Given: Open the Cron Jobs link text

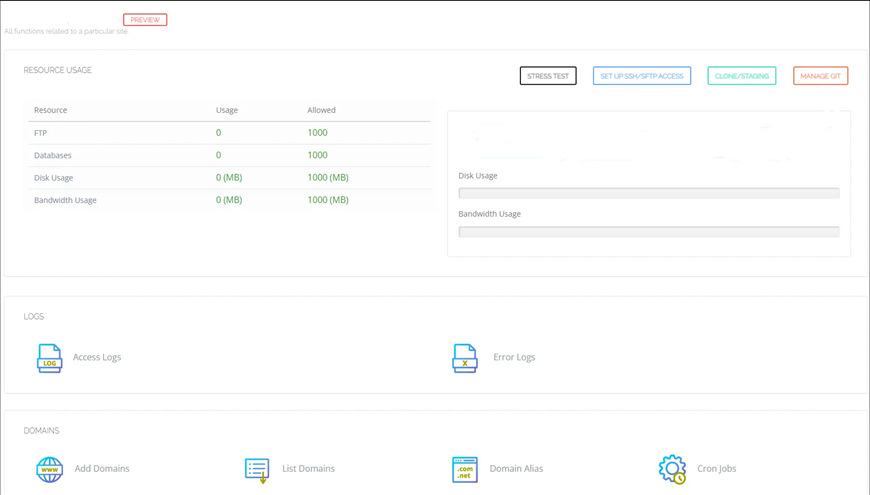Looking at the screenshot, I should tap(717, 468).
